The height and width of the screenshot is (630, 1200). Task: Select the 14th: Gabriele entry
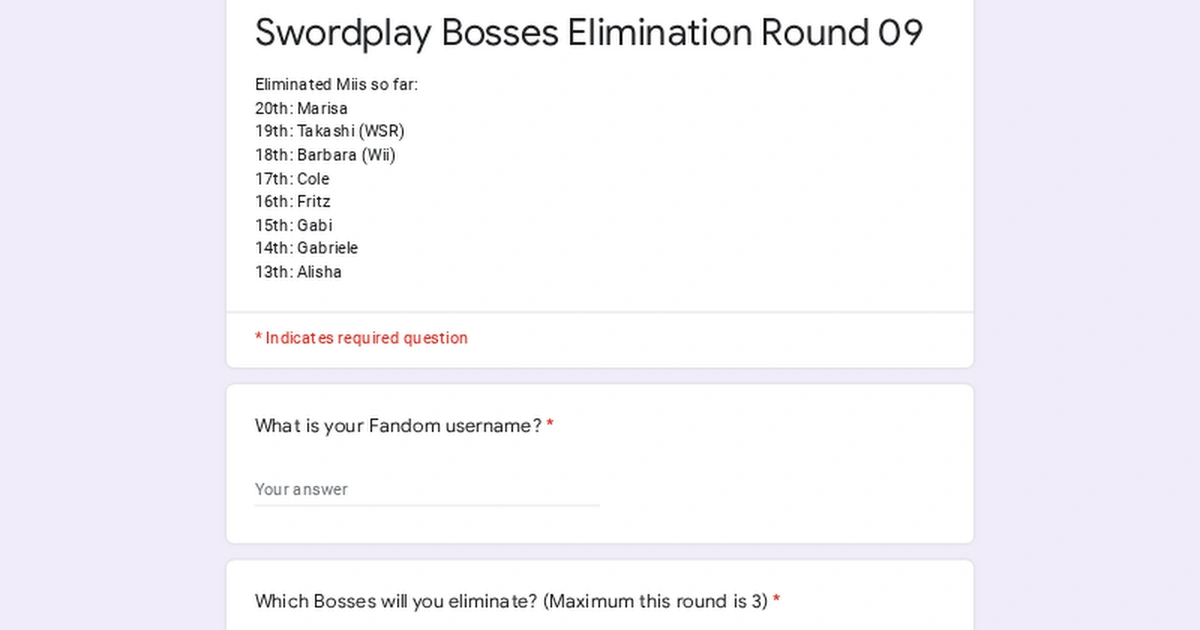[x=306, y=248]
